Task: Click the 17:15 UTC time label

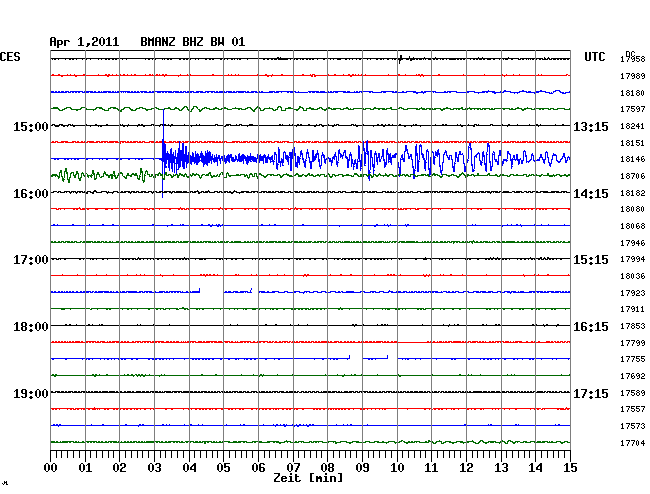Action: (591, 393)
